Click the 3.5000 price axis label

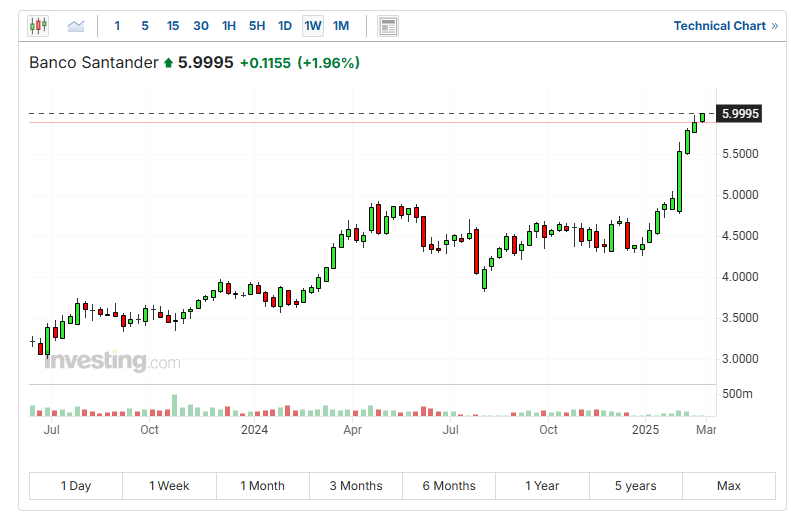pos(740,318)
